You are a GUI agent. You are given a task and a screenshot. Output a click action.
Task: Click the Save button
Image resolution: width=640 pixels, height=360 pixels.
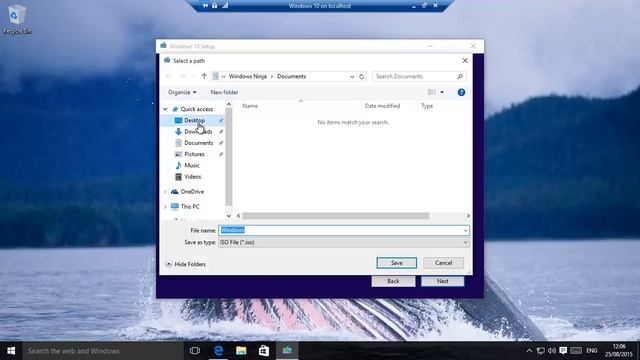(397, 263)
